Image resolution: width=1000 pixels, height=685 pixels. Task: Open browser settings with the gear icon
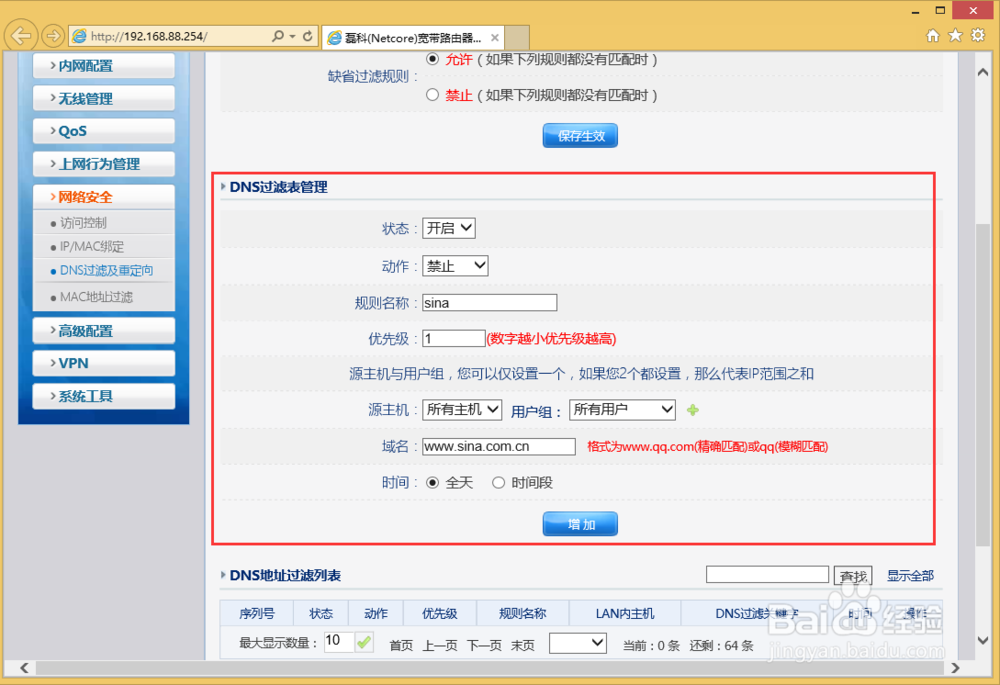coord(977,33)
